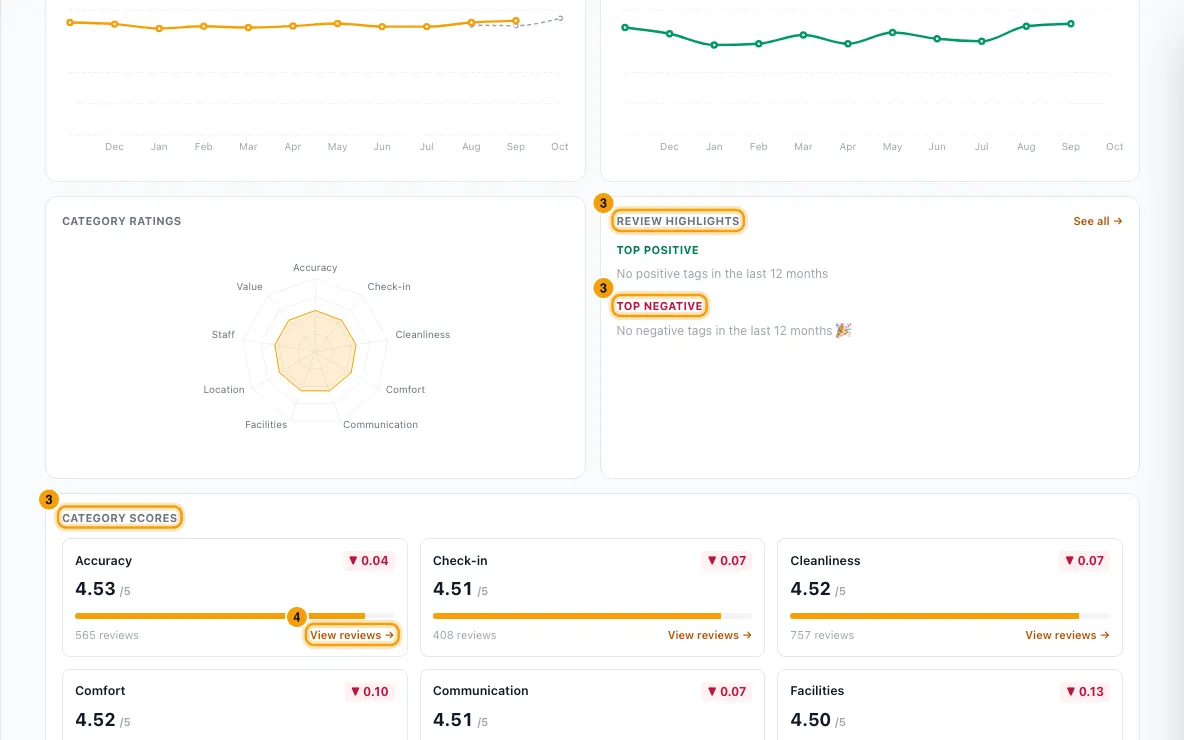The width and height of the screenshot is (1184, 740).
Task: Click the Accuracy score progress bar
Action: (235, 616)
